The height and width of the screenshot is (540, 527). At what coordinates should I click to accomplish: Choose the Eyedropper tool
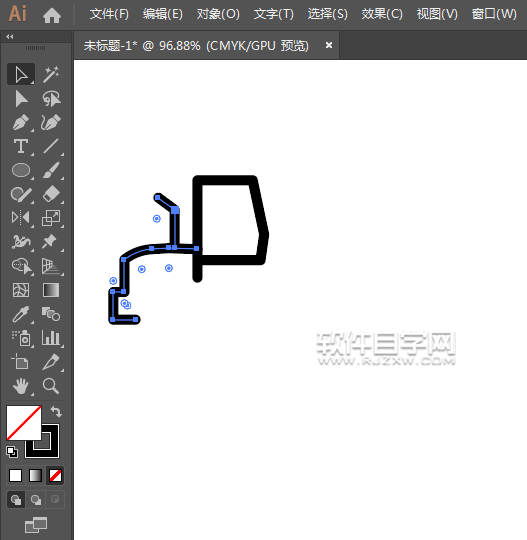coord(20,314)
